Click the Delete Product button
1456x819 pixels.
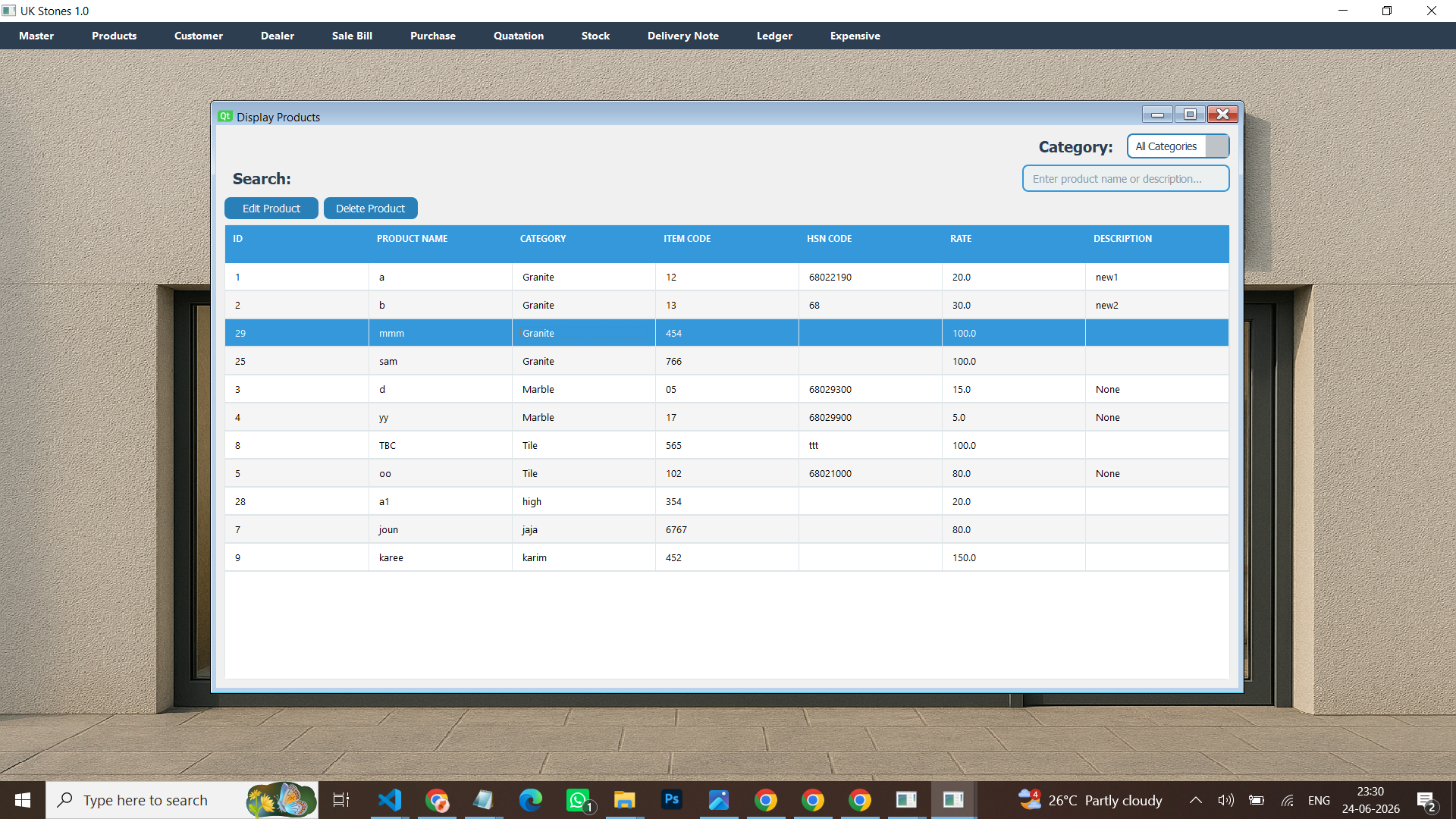[x=371, y=209]
